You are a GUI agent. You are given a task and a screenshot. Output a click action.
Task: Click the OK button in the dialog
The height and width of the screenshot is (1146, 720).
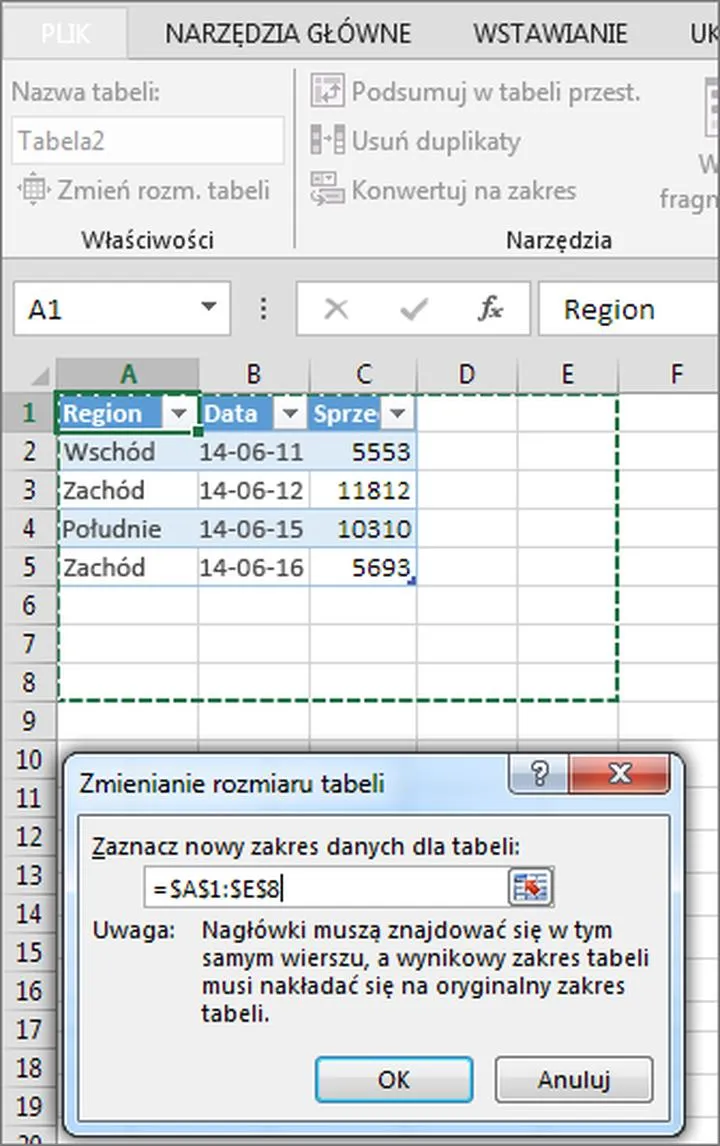pyautogui.click(x=394, y=1080)
